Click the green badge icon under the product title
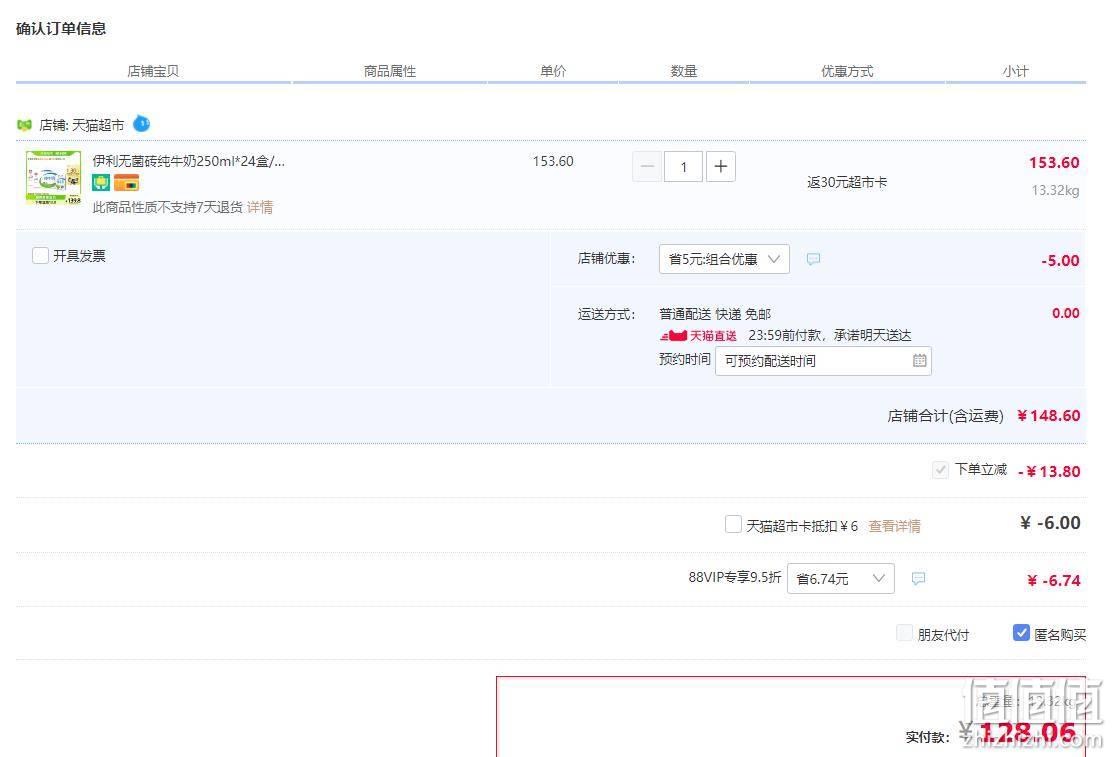This screenshot has width=1112, height=757. point(101,182)
